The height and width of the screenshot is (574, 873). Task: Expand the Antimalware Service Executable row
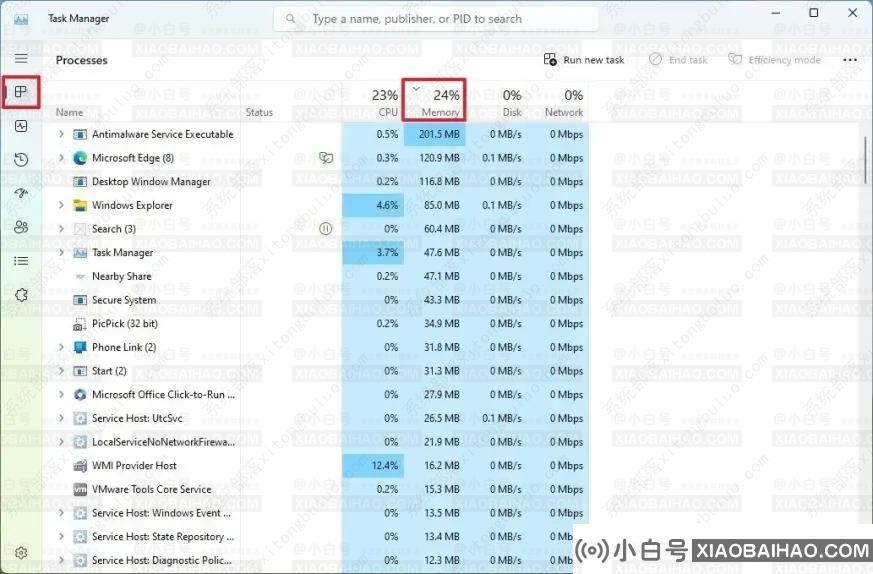point(61,134)
